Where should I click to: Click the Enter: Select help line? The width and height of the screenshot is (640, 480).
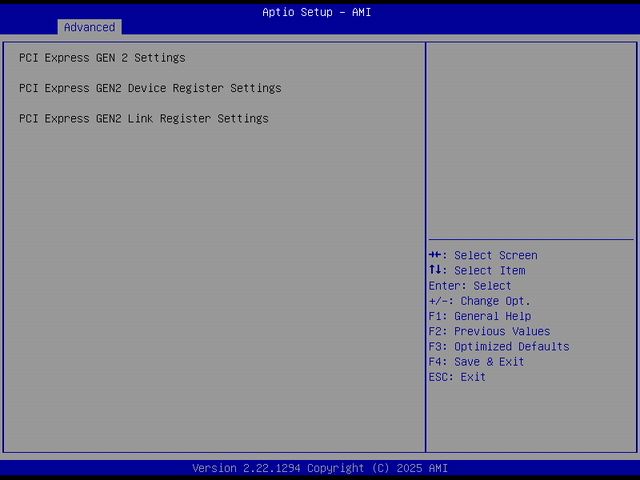point(470,286)
